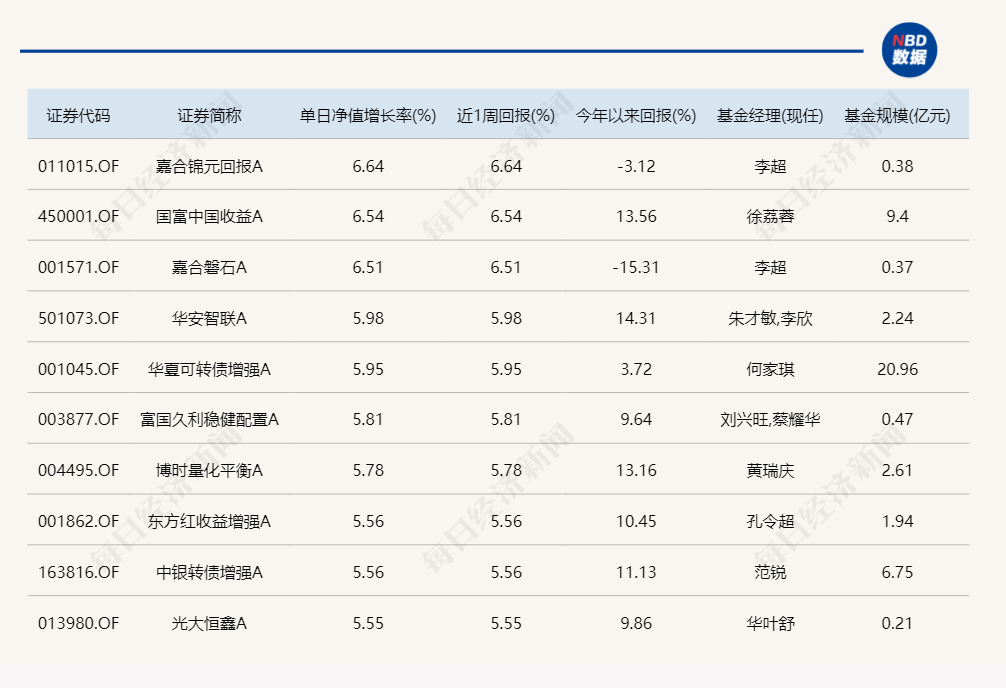Image resolution: width=1006 pixels, height=688 pixels.
Task: Click fund code 163816.OF
Action: click(x=78, y=572)
